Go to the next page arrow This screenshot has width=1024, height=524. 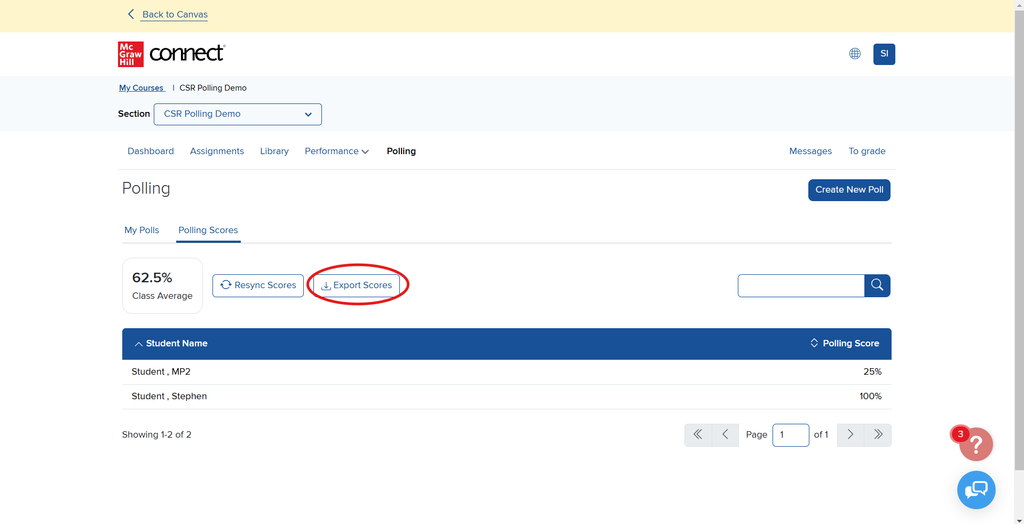click(850, 435)
